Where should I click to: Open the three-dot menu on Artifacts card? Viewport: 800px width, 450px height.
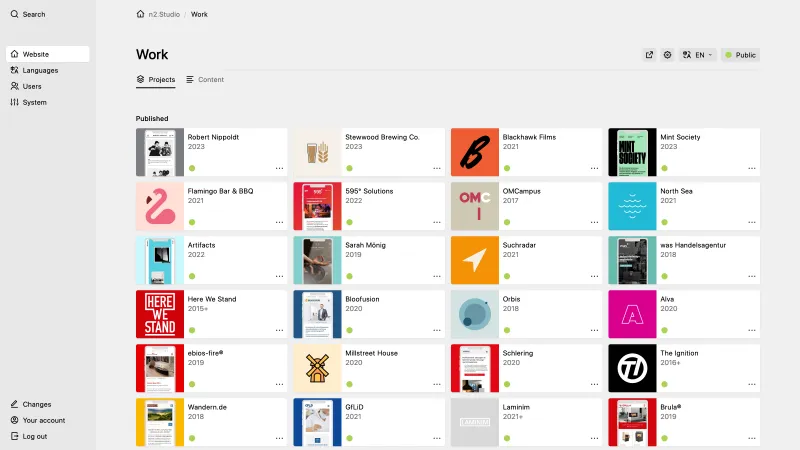click(279, 276)
